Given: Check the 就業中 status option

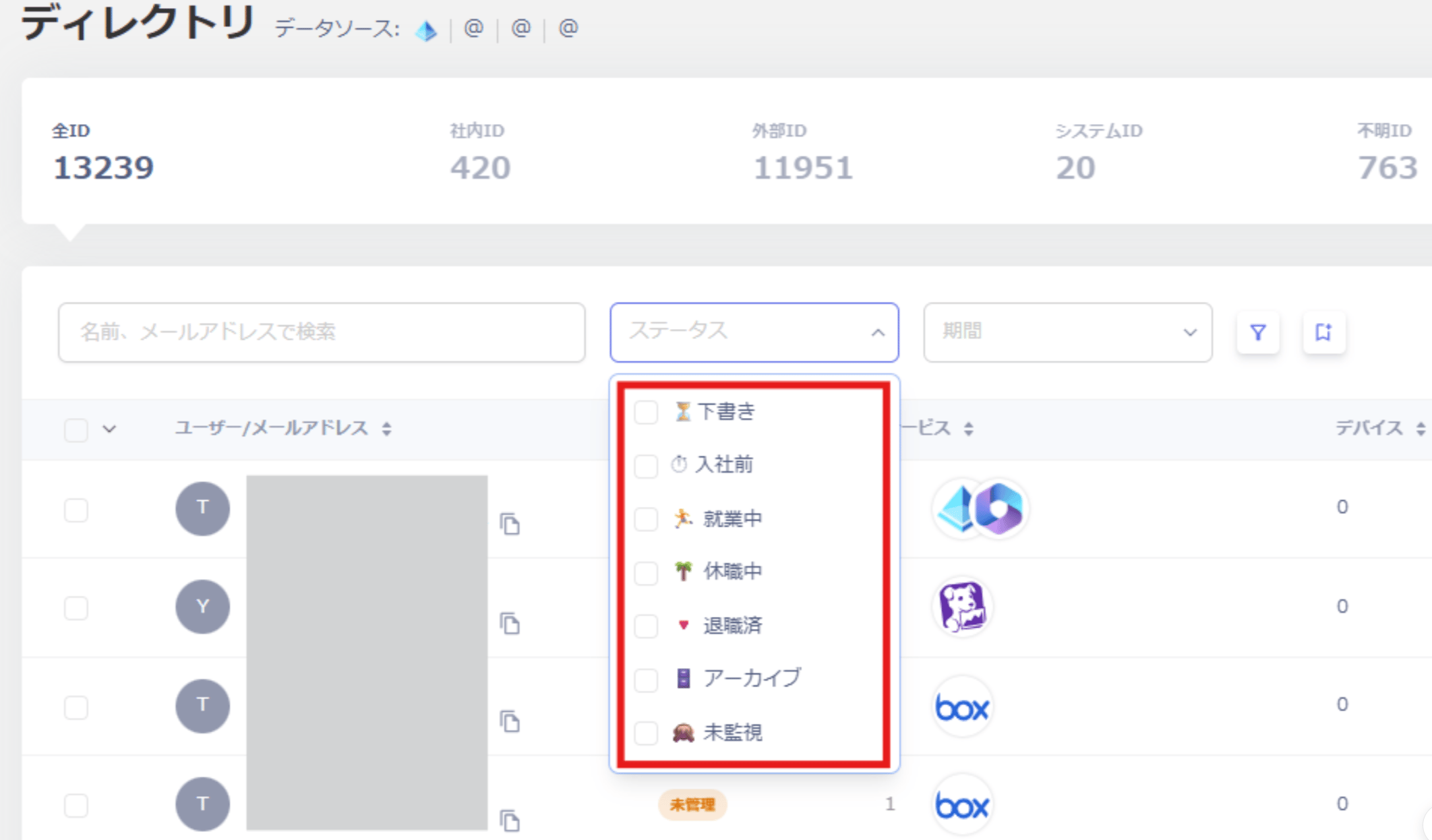Looking at the screenshot, I should point(646,519).
